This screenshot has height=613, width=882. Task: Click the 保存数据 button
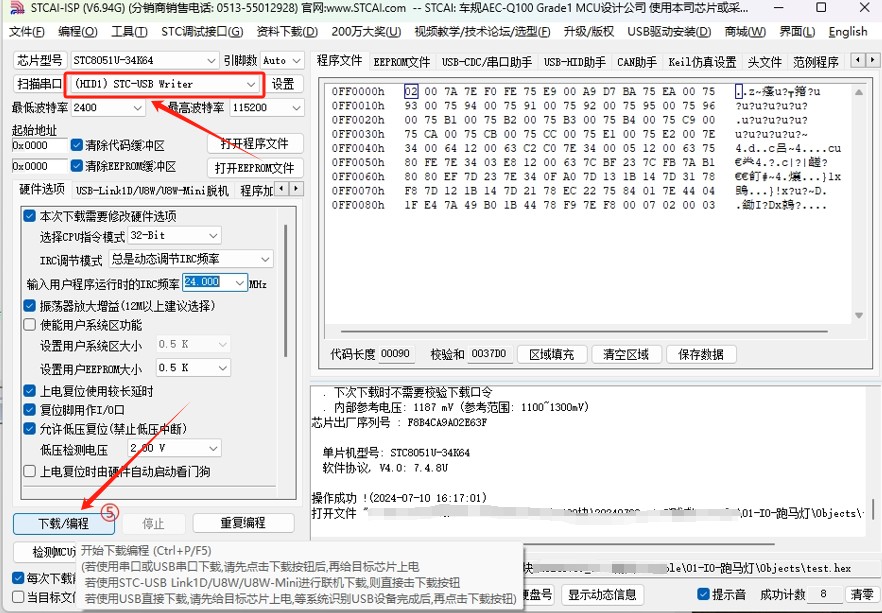coord(701,354)
